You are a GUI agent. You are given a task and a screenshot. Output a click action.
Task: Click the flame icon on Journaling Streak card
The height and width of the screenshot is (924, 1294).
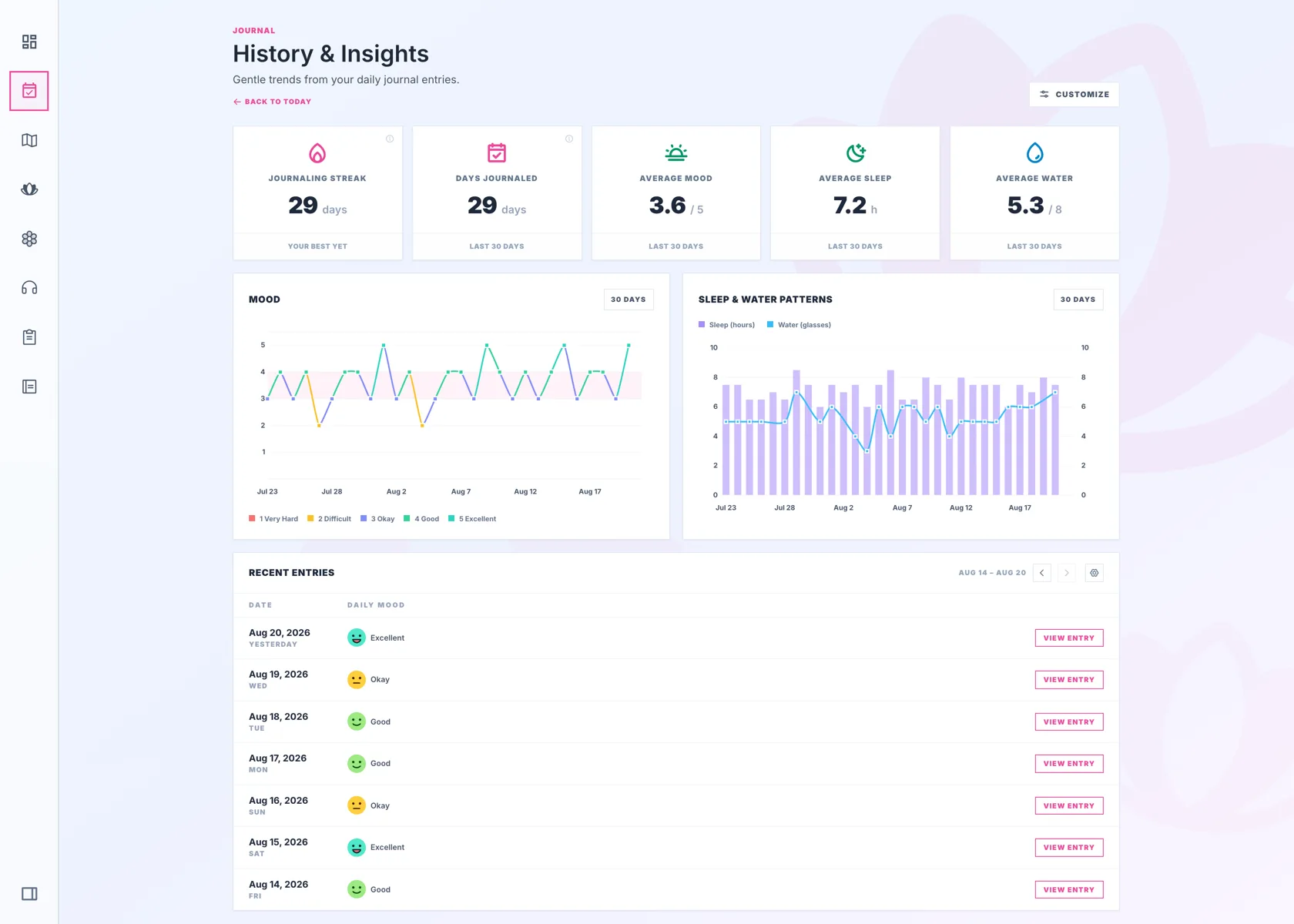317,153
